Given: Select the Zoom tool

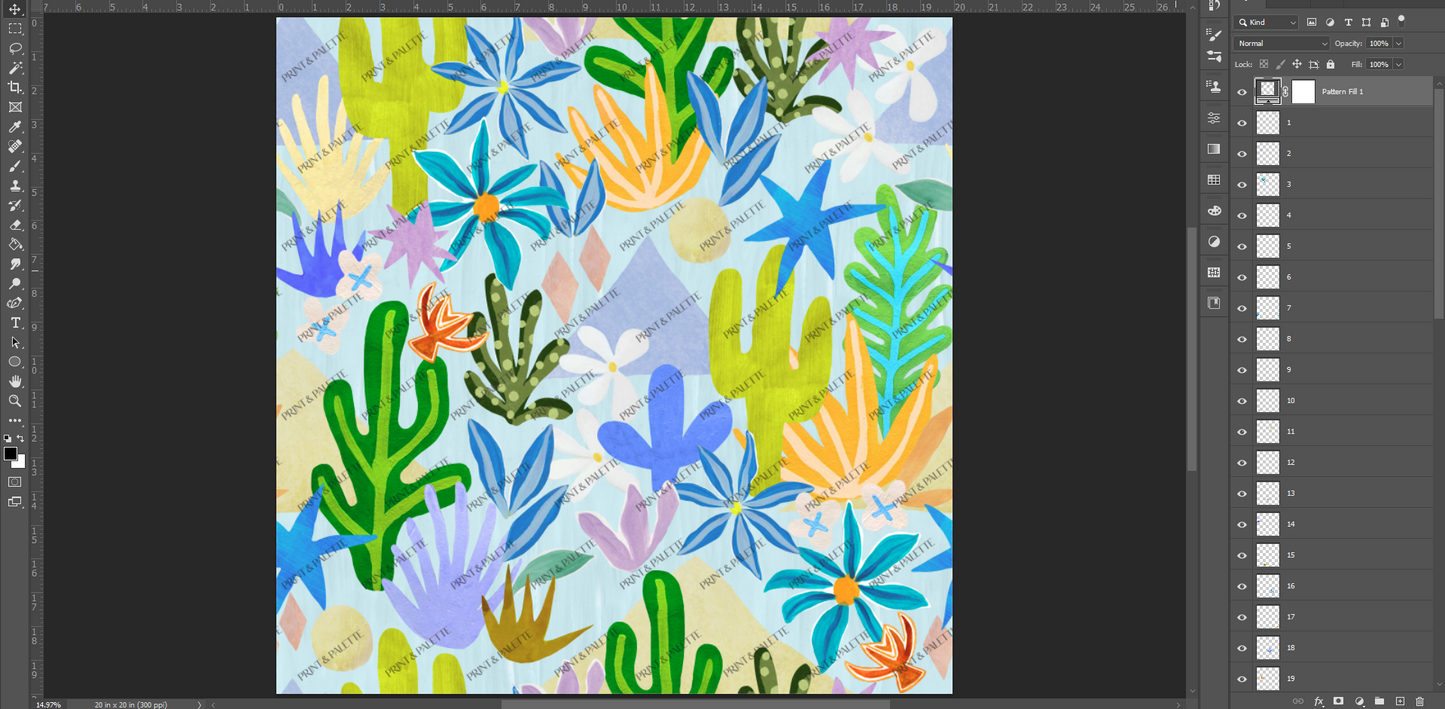Looking at the screenshot, I should (15, 401).
